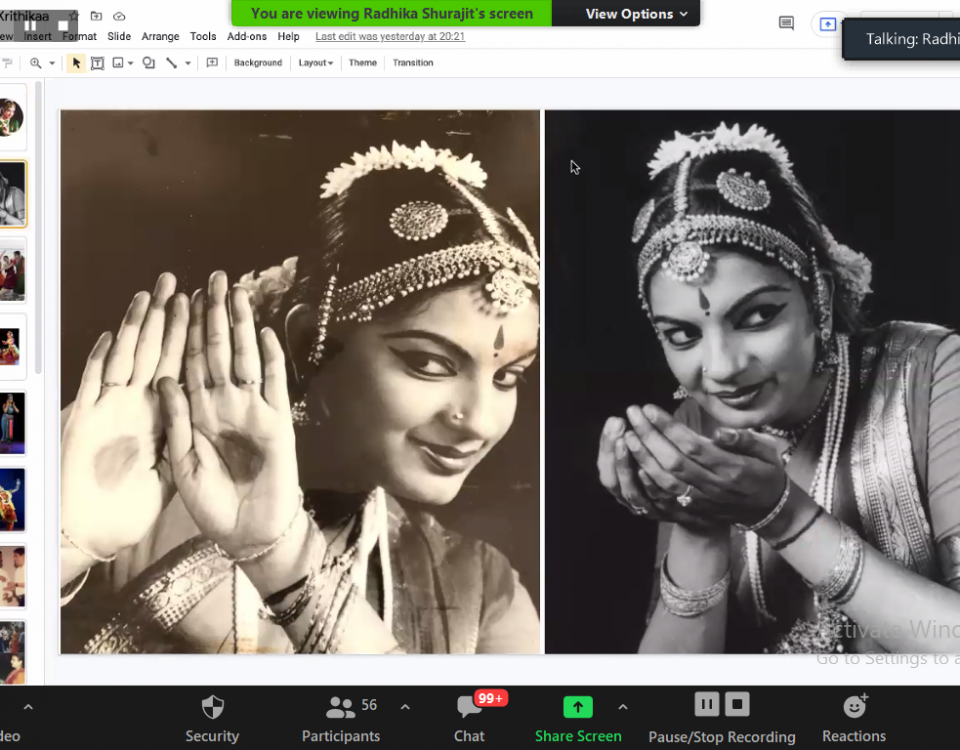The height and width of the screenshot is (750, 960).
Task: Expand the caret next to Participants
Action: pyautogui.click(x=405, y=707)
